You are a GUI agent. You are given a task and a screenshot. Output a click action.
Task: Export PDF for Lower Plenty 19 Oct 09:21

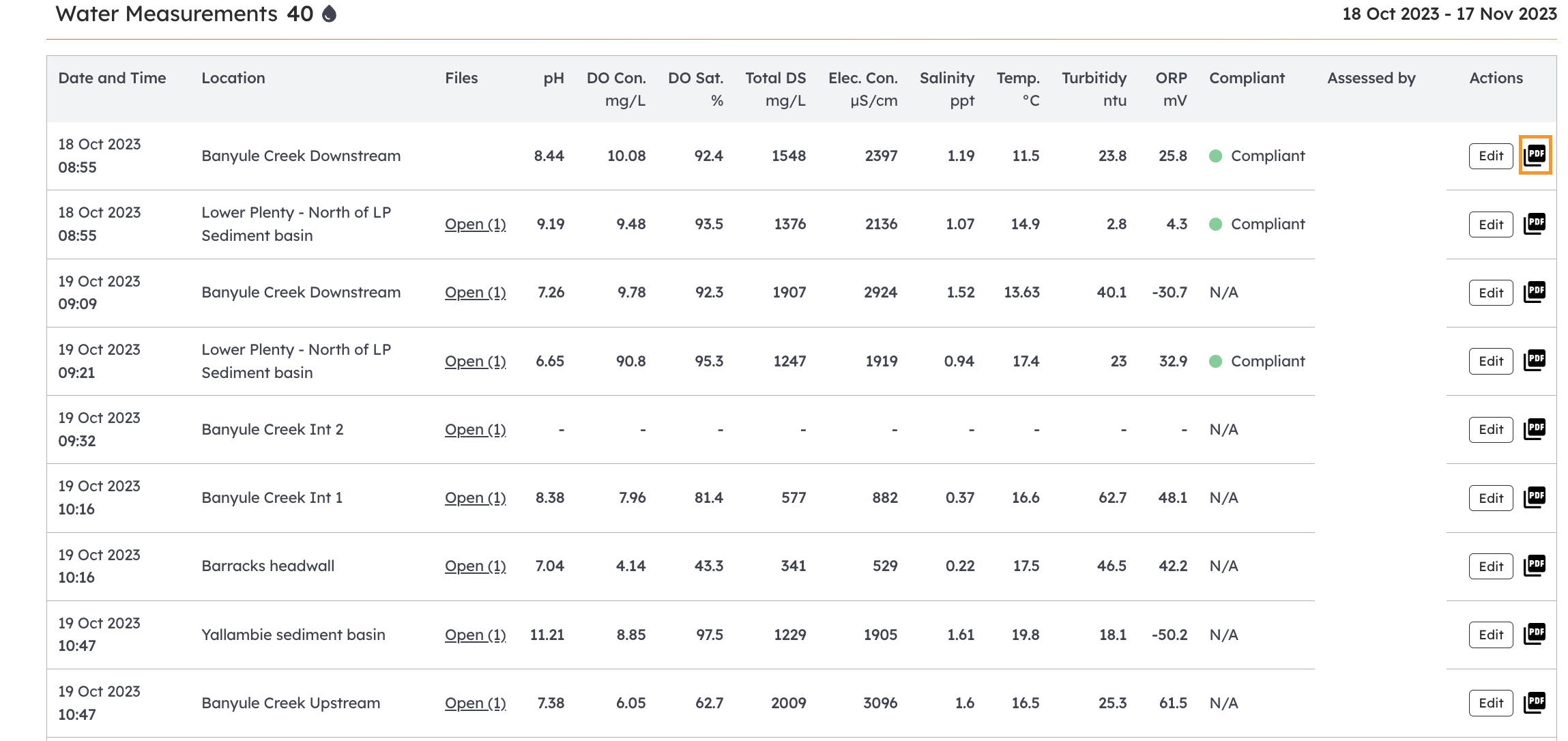1535,360
